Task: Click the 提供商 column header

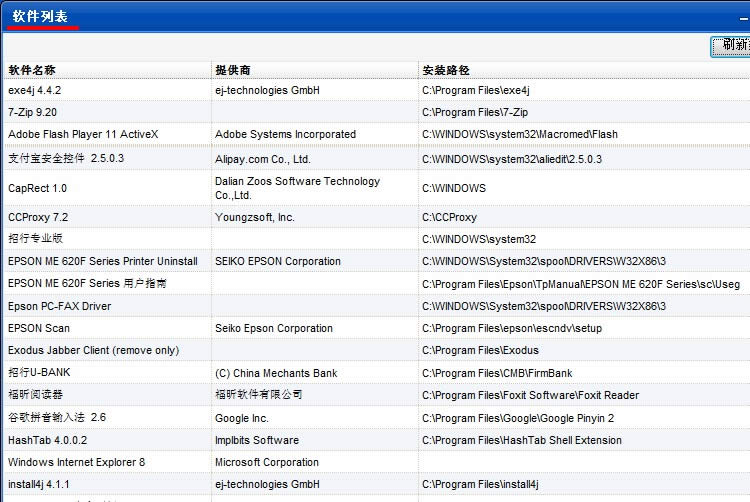Action: (x=233, y=70)
